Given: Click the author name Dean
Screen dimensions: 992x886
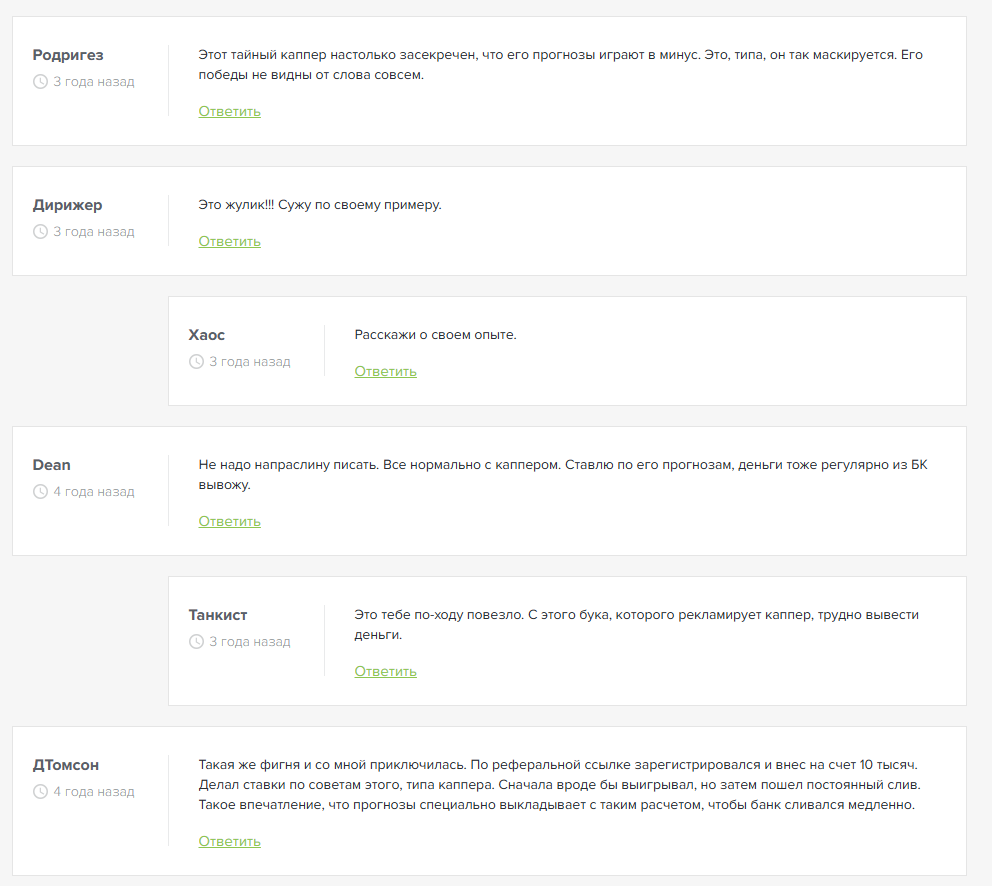Looking at the screenshot, I should (52, 465).
